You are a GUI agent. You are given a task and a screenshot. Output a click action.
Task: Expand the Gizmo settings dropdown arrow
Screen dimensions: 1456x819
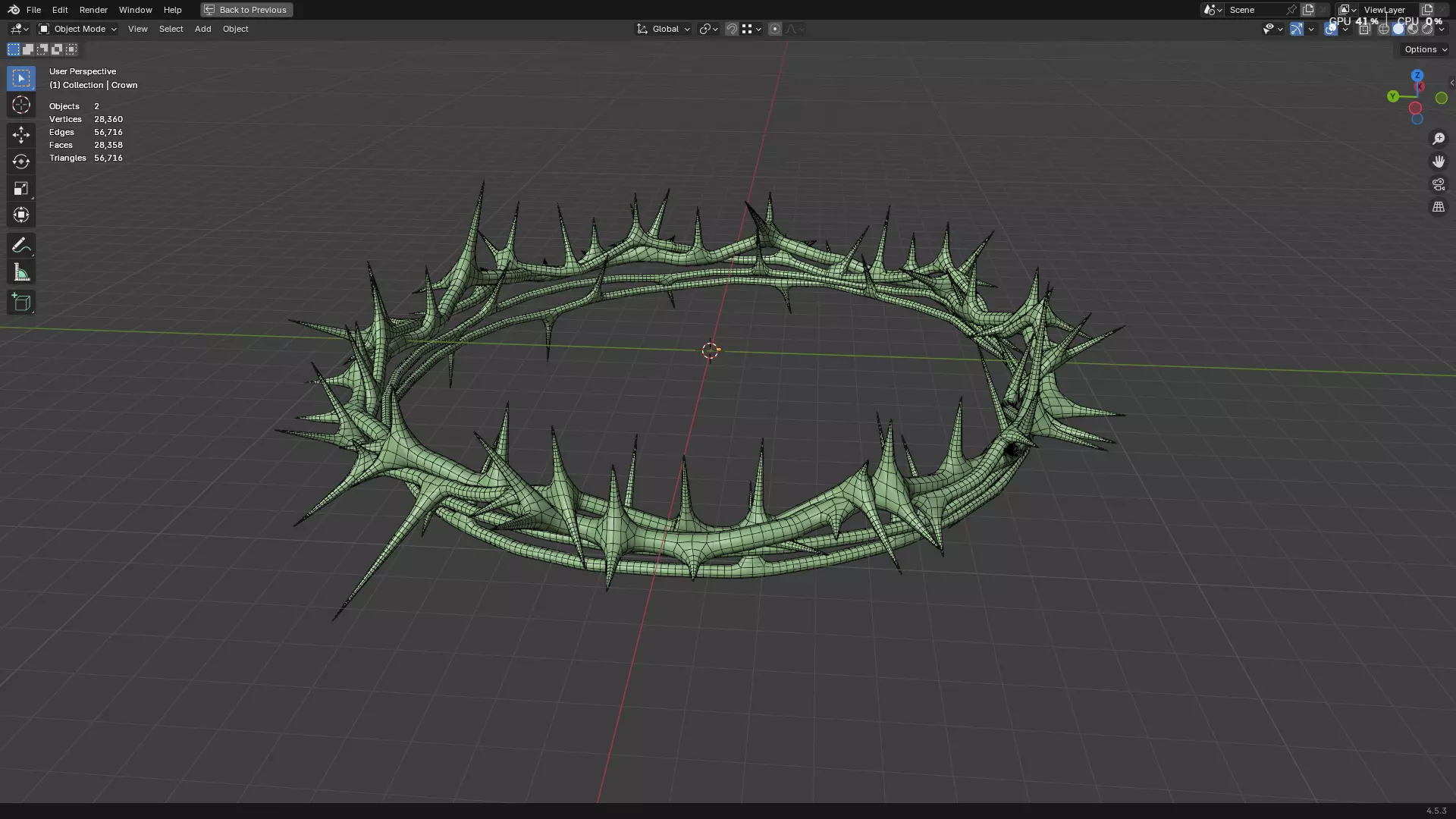[1311, 29]
